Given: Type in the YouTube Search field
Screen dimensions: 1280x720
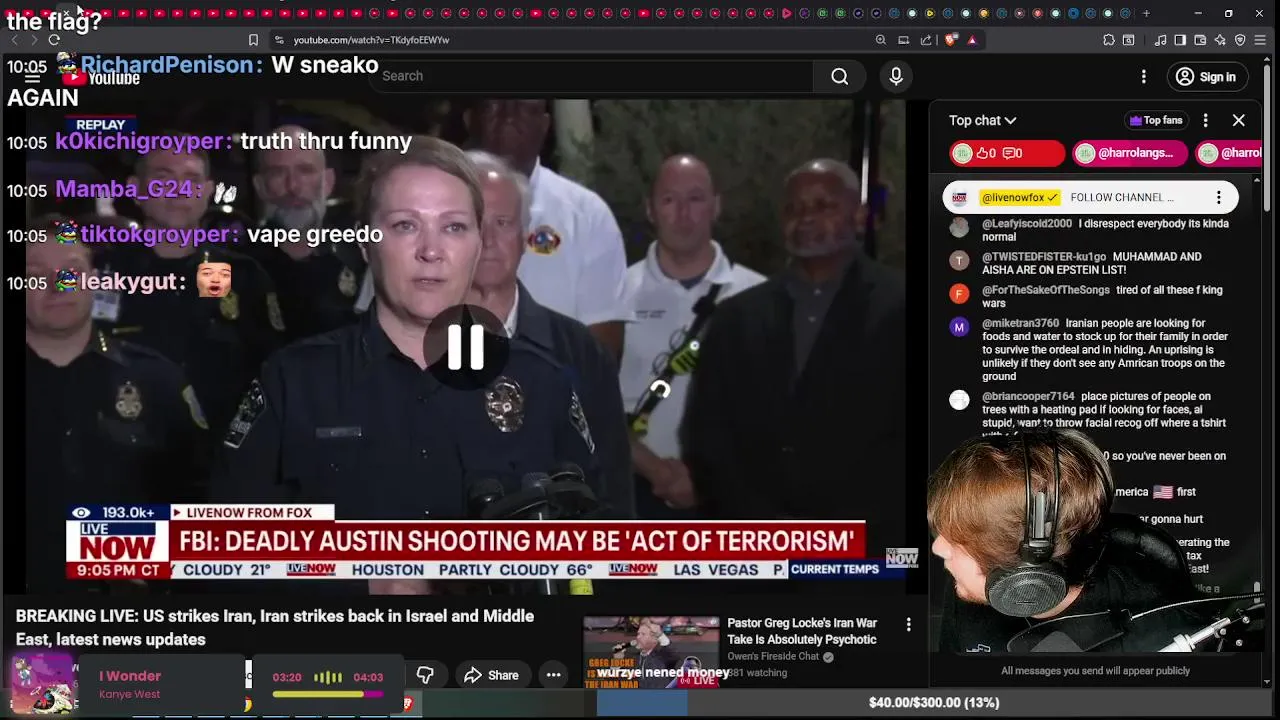Looking at the screenshot, I should [x=590, y=76].
